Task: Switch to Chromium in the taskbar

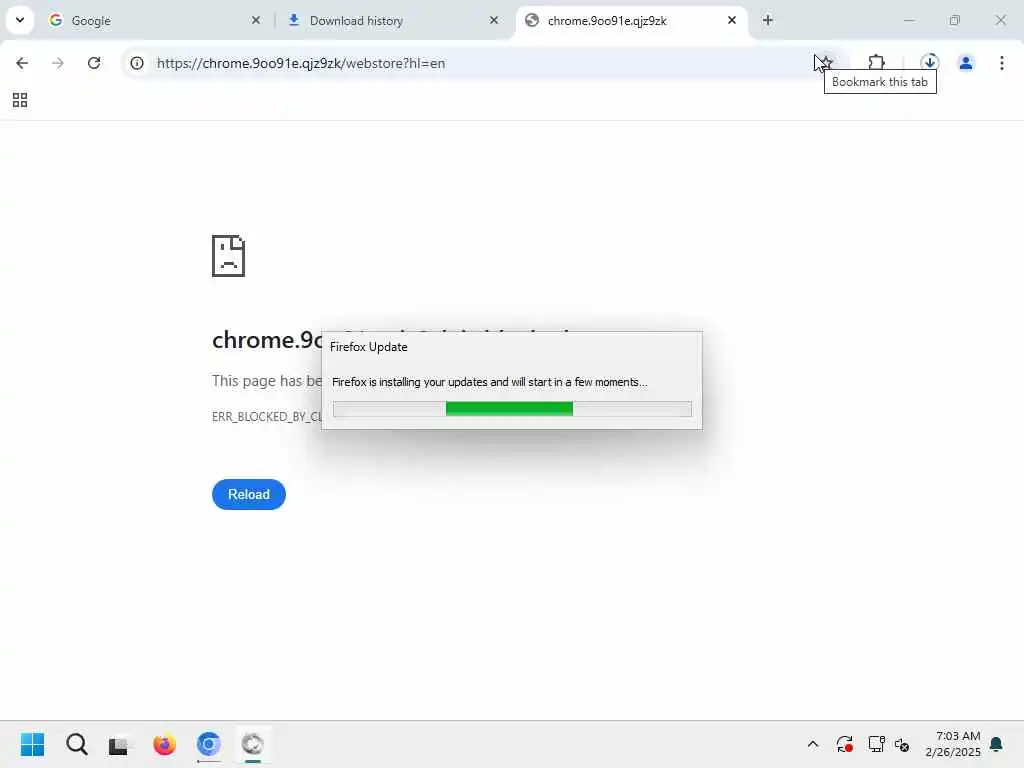Action: 209,744
